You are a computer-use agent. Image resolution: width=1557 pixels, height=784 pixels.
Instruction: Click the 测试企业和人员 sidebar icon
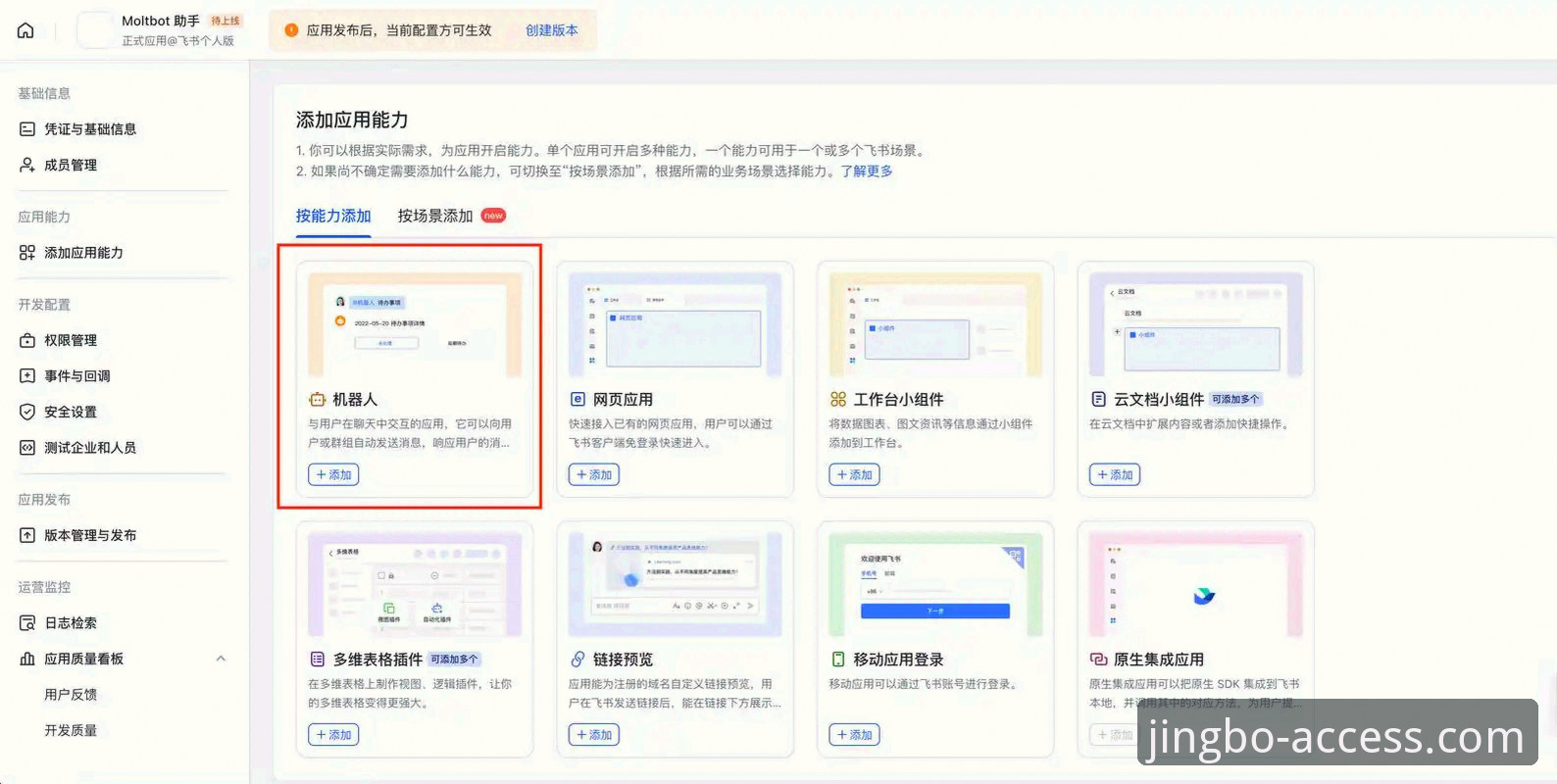(27, 448)
